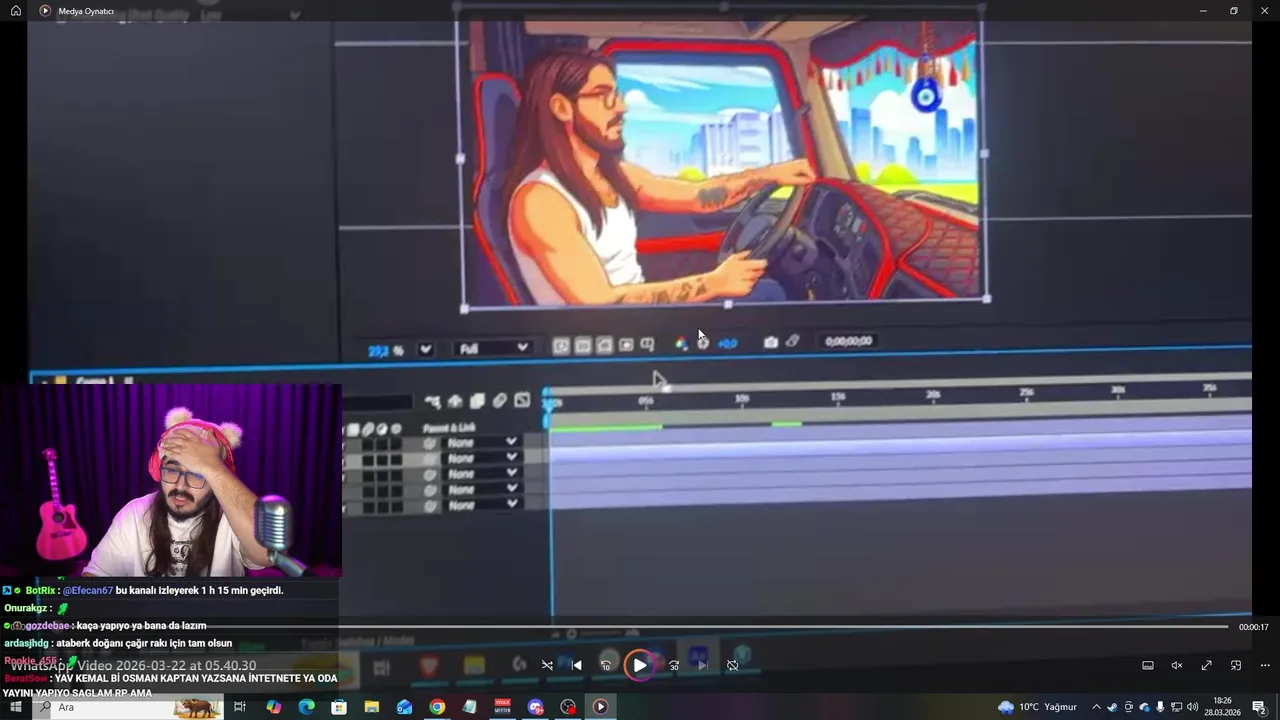Image resolution: width=1280 pixels, height=720 pixels.
Task: Toggle shuffle in the media player
Action: pos(547,665)
